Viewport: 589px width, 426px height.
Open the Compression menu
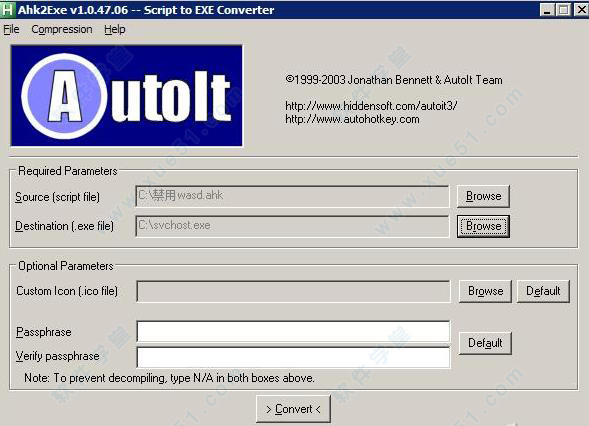tap(62, 29)
